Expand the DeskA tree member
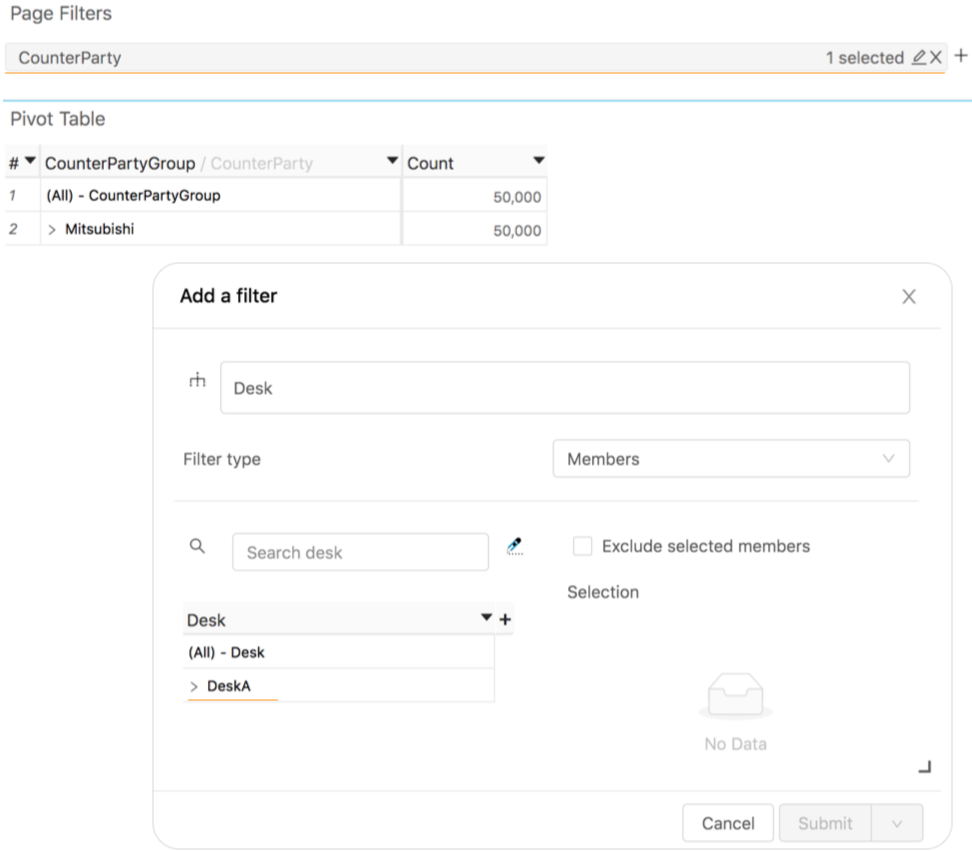This screenshot has width=972, height=852. pyautogui.click(x=194, y=687)
